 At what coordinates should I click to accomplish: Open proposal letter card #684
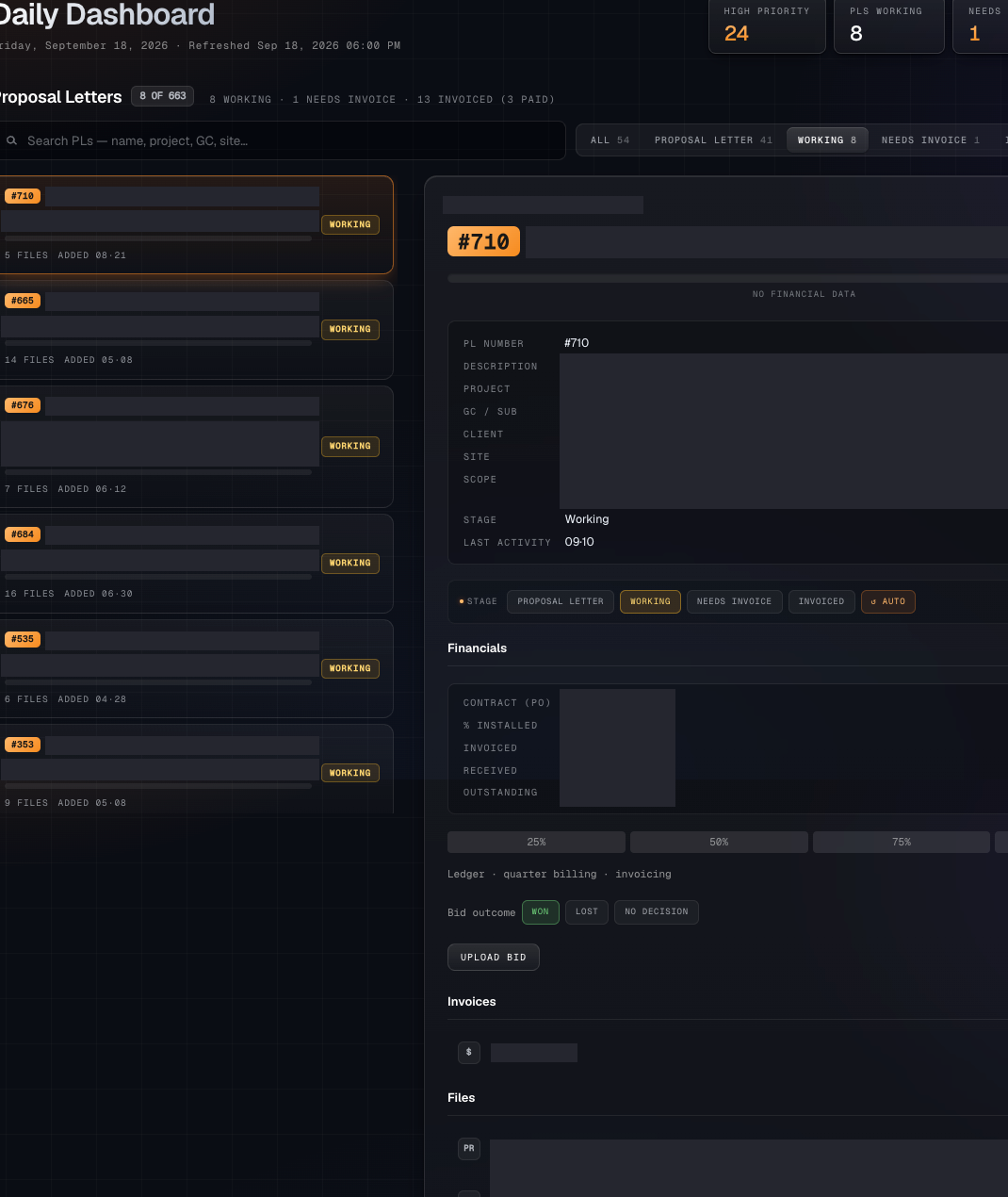pyautogui.click(x=196, y=564)
